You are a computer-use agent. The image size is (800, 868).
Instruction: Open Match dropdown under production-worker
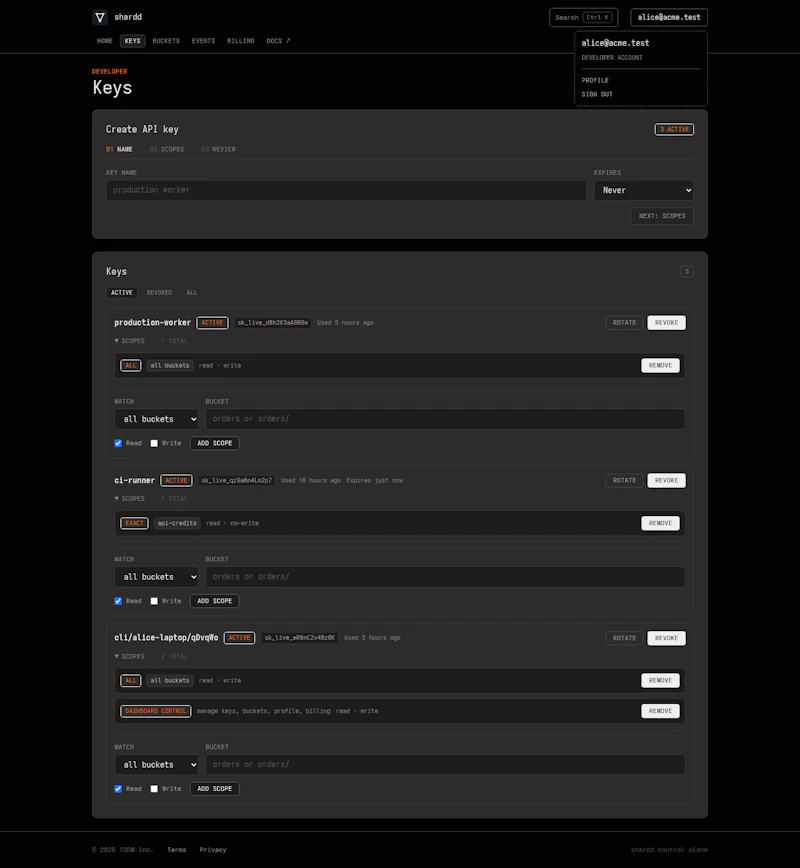[x=157, y=419]
